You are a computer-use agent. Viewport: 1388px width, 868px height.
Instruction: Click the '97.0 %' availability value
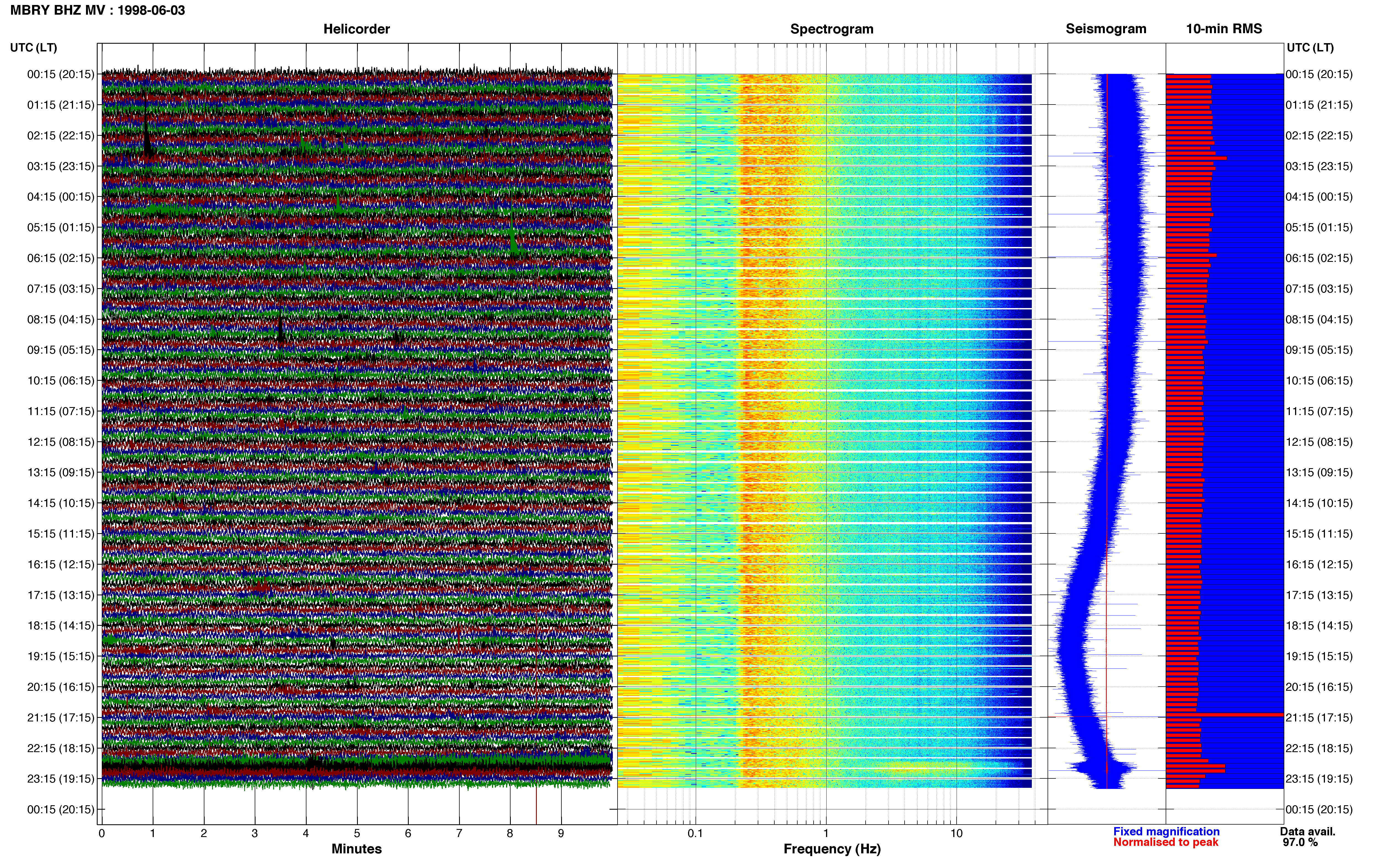tap(1300, 842)
